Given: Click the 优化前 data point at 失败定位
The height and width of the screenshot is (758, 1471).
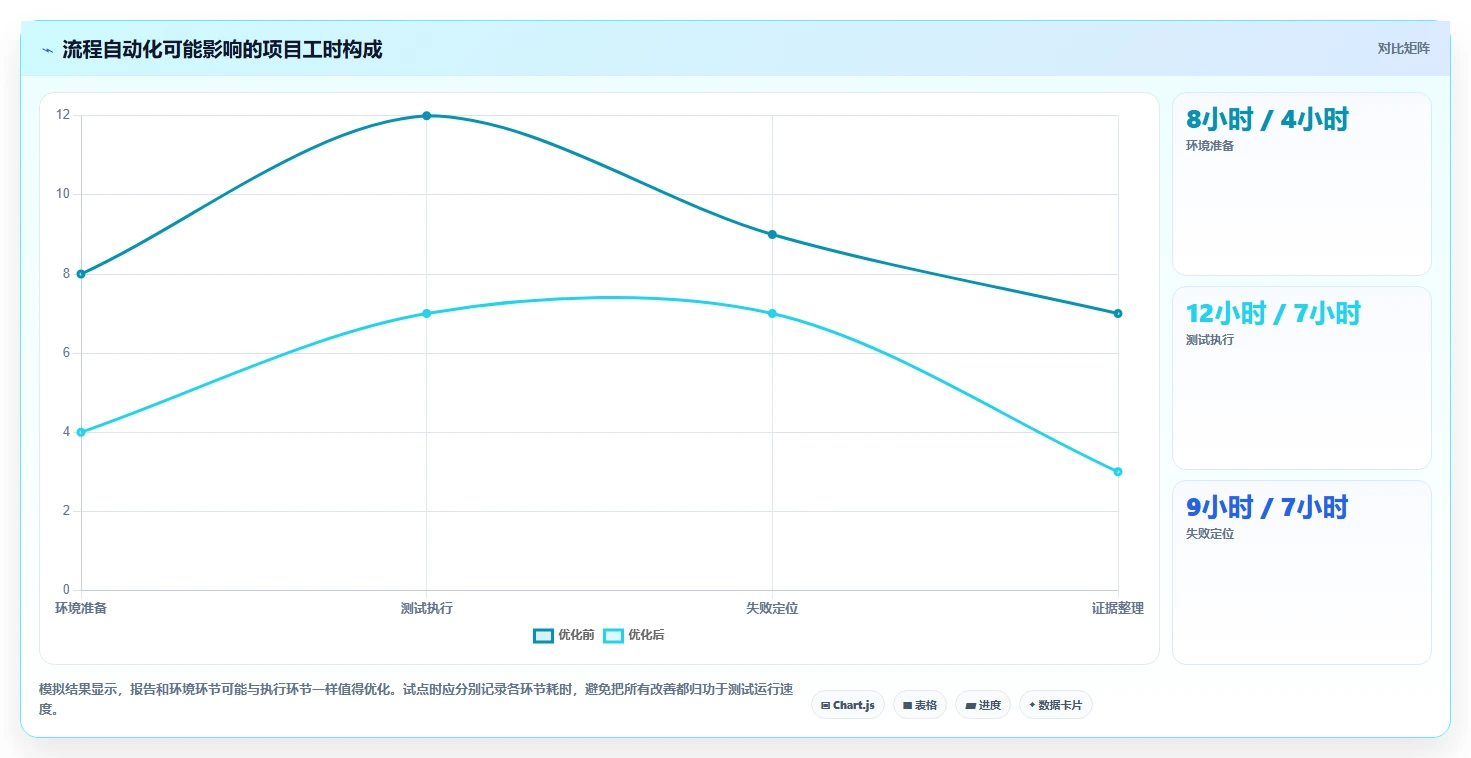Looking at the screenshot, I should 772,234.
